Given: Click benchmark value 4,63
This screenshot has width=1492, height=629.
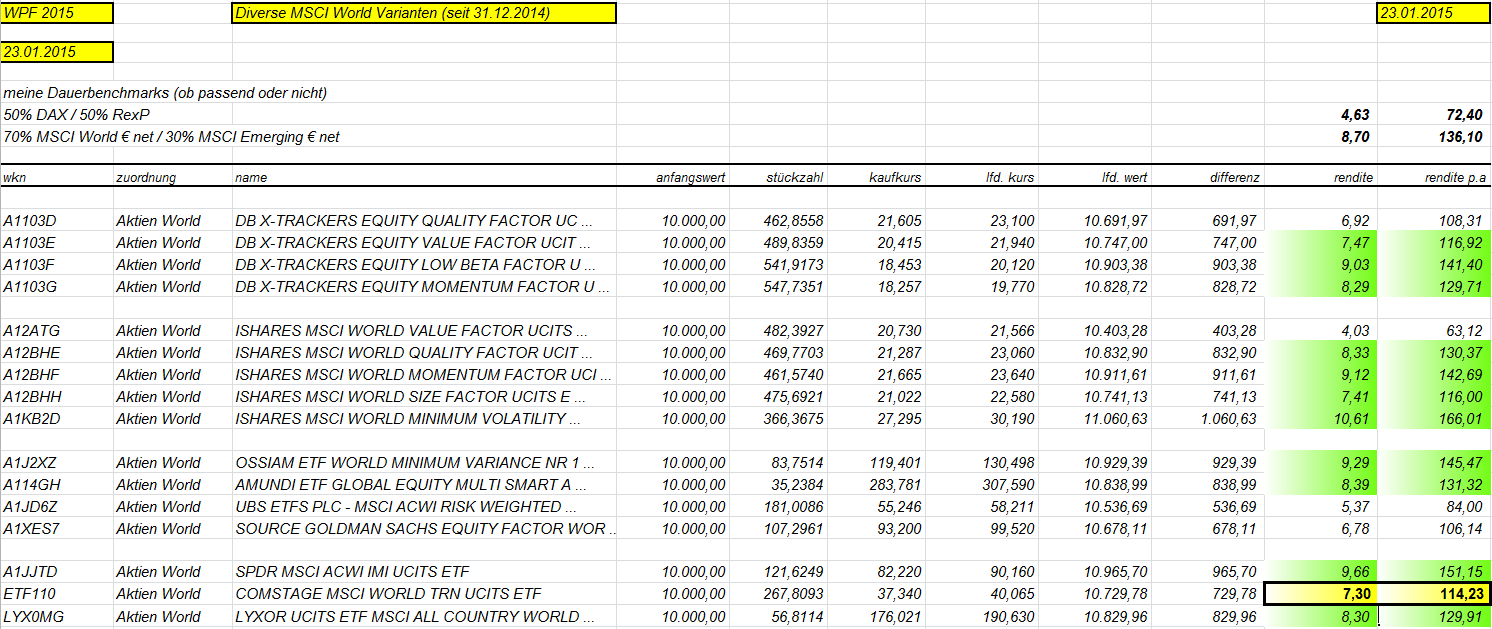Looking at the screenshot, I should (x=1354, y=115).
